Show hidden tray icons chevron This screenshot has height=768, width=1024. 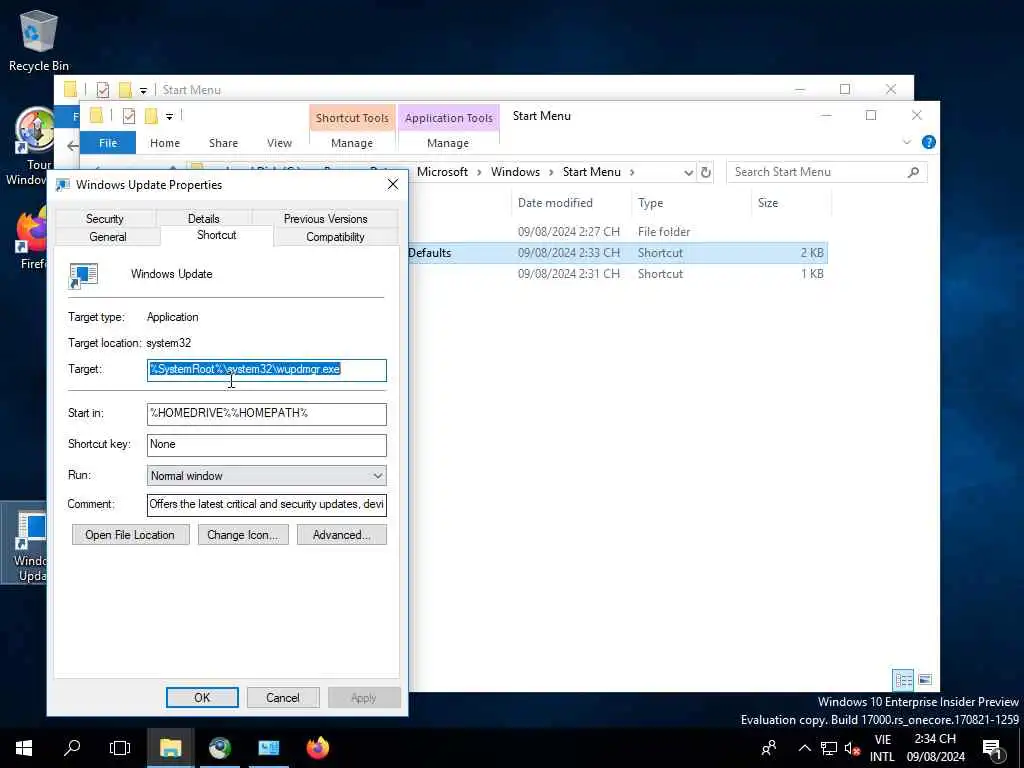point(805,748)
